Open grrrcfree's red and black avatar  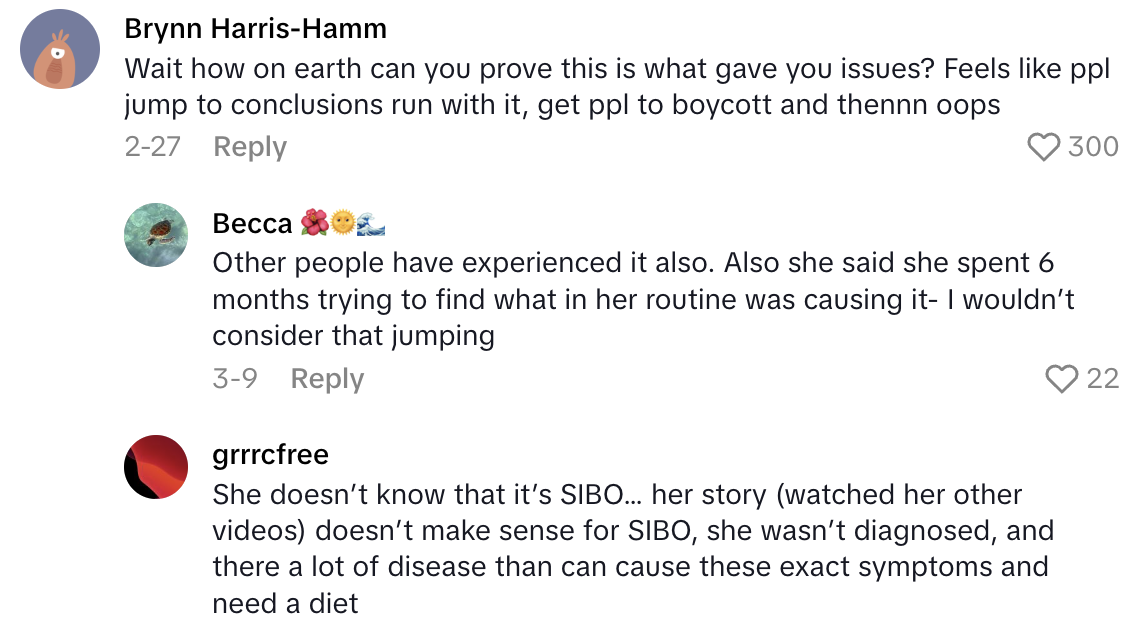(x=156, y=467)
